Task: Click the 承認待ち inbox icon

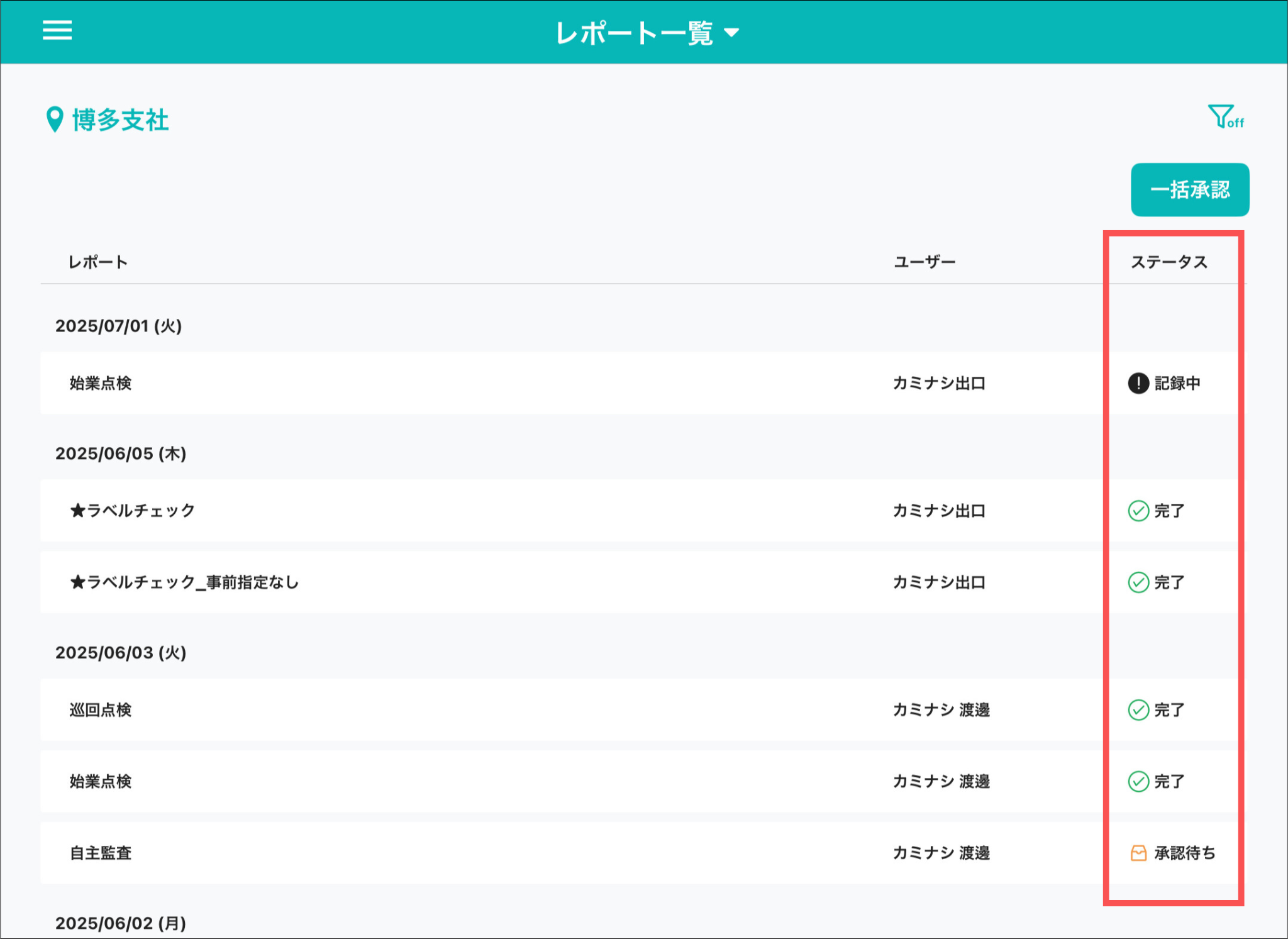Action: tap(1138, 853)
